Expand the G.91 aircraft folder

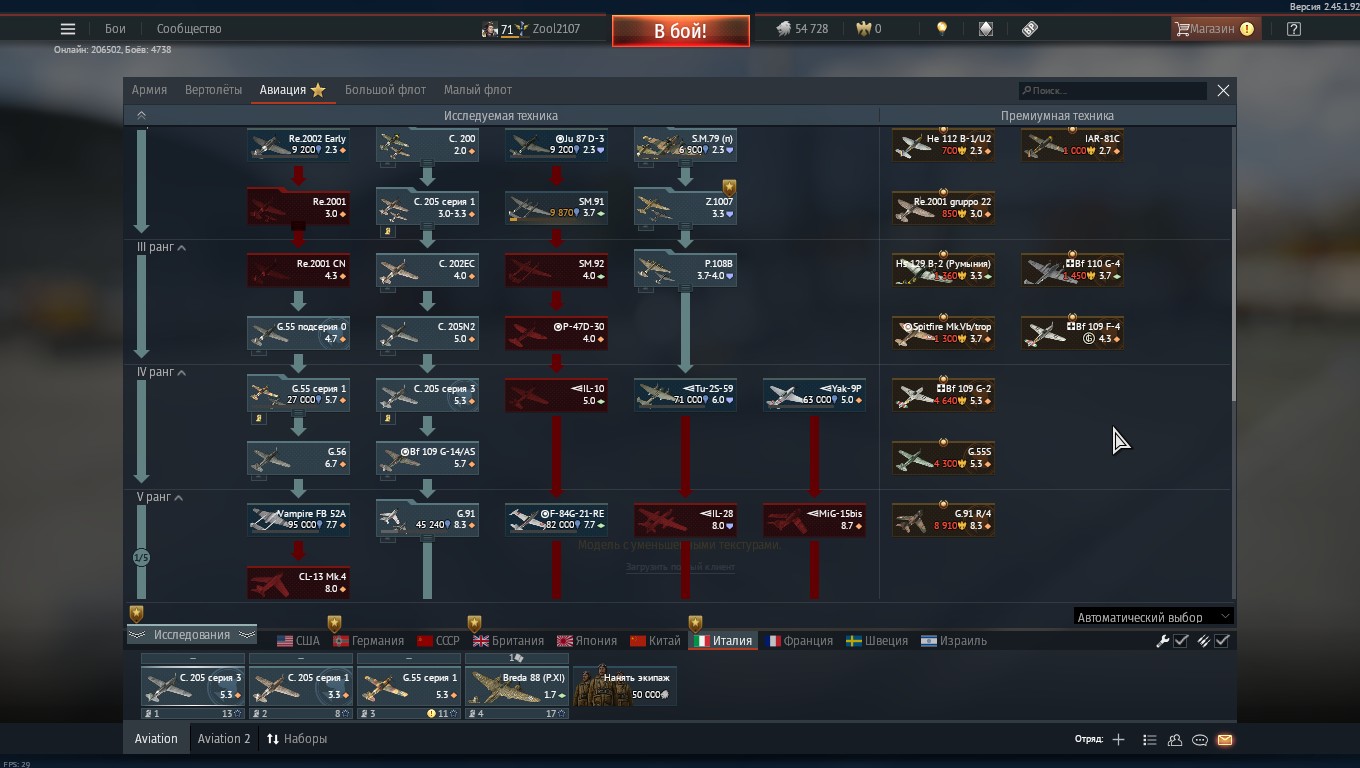(x=427, y=519)
